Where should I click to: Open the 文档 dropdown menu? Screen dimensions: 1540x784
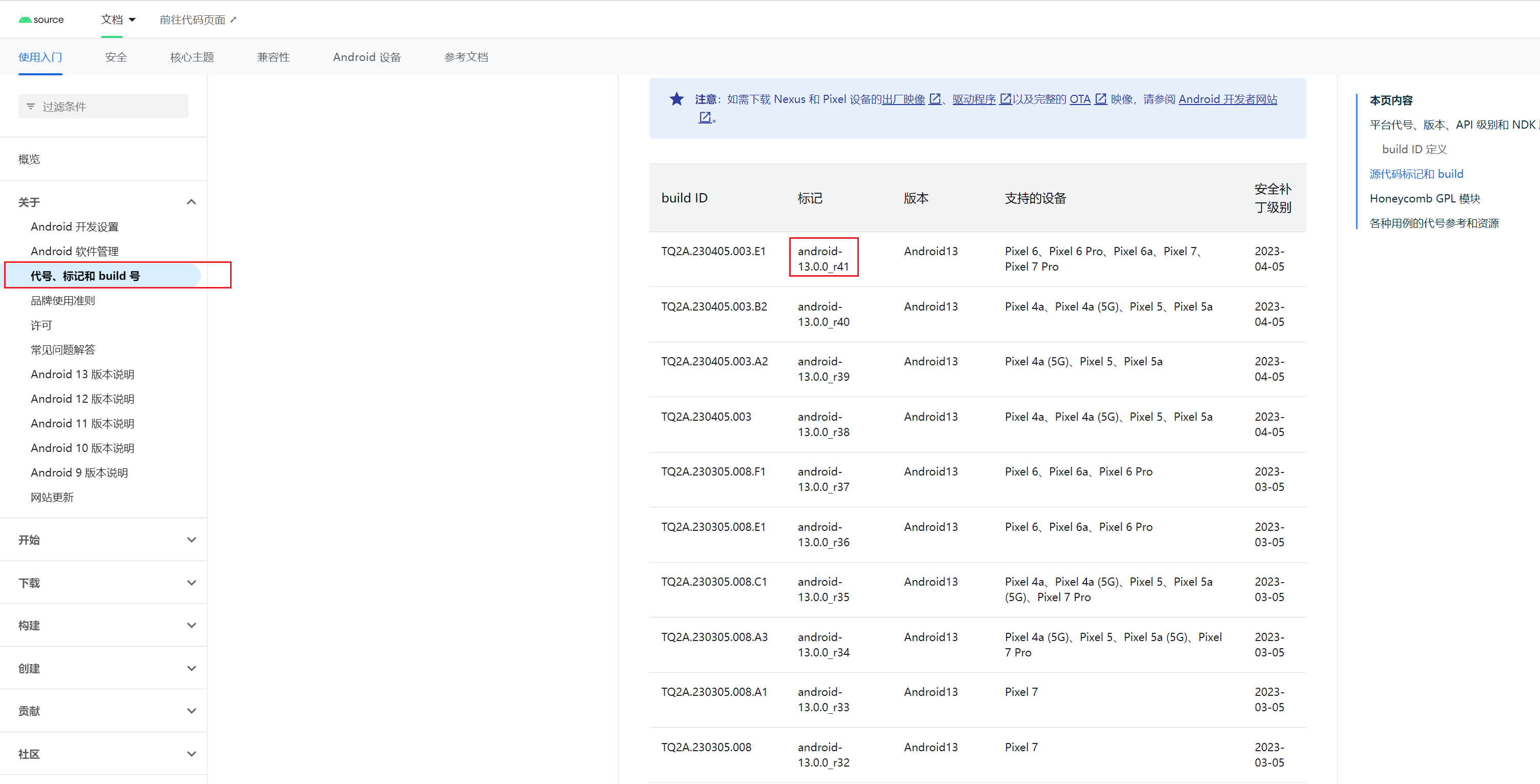pyautogui.click(x=118, y=19)
